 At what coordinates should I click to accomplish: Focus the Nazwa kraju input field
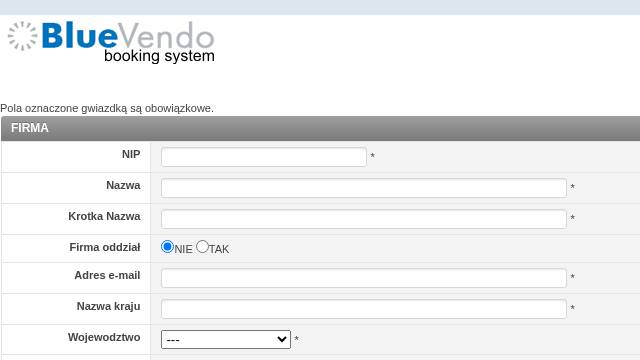tap(364, 309)
